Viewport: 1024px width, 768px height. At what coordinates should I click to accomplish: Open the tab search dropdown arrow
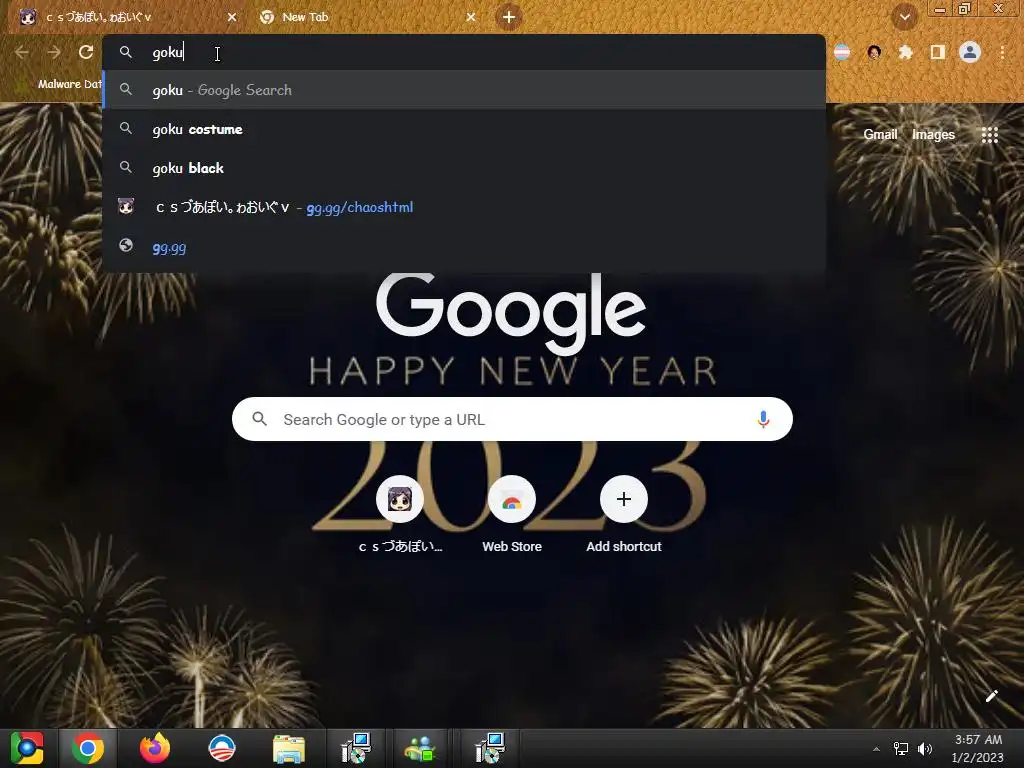pos(904,17)
